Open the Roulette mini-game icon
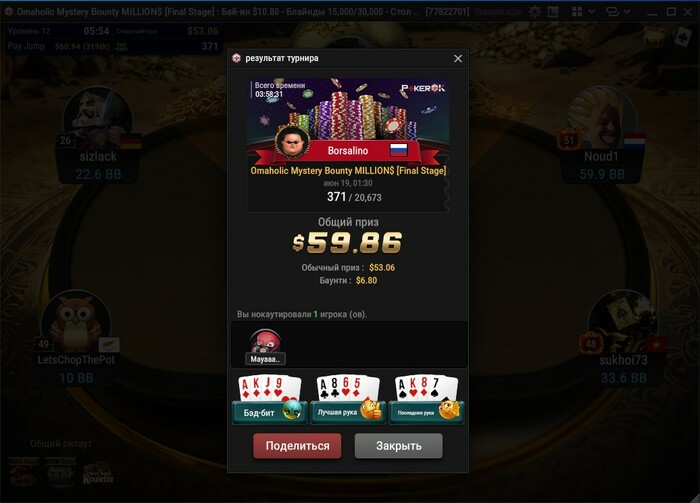The width and height of the screenshot is (700, 503). [x=98, y=474]
